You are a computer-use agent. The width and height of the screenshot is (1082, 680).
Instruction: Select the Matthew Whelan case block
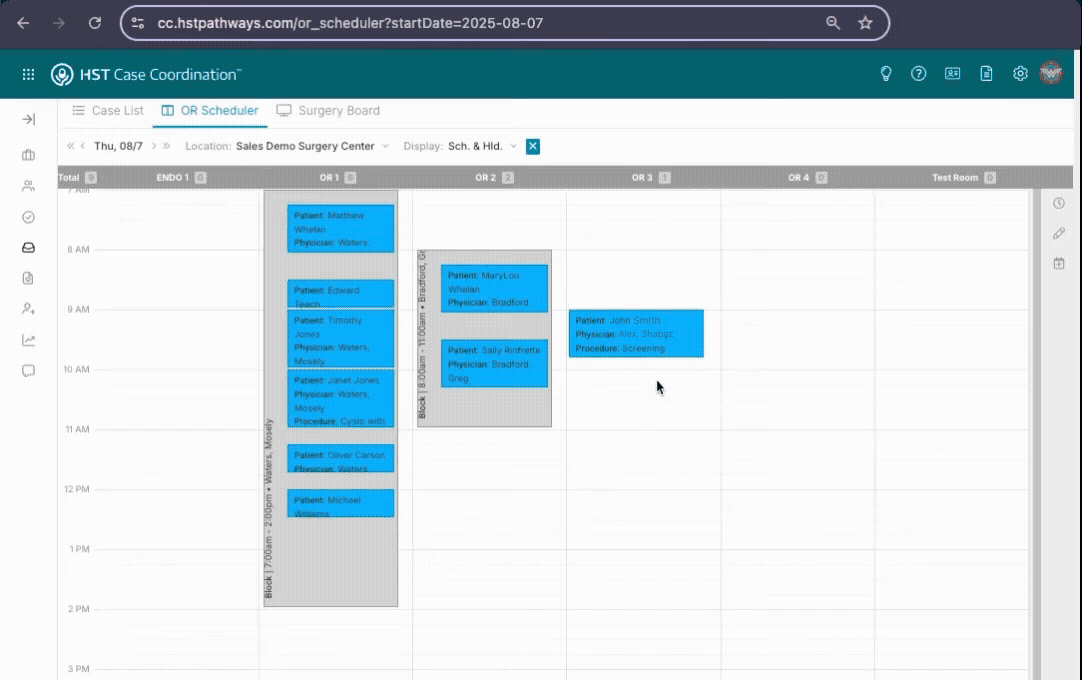340,229
